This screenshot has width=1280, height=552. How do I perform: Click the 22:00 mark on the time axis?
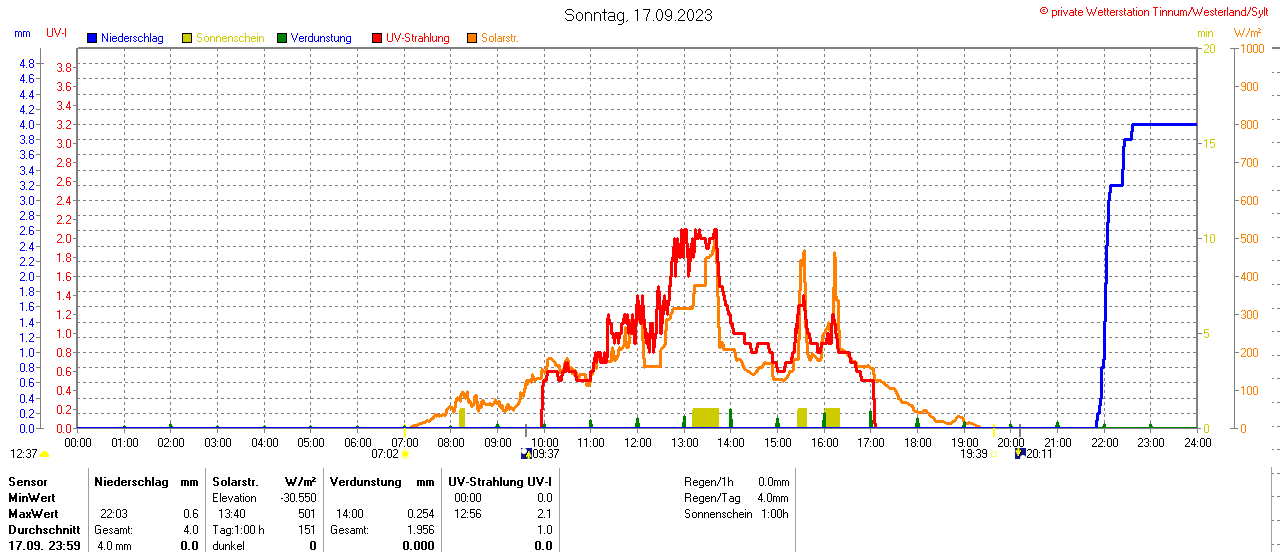[x=1104, y=442]
